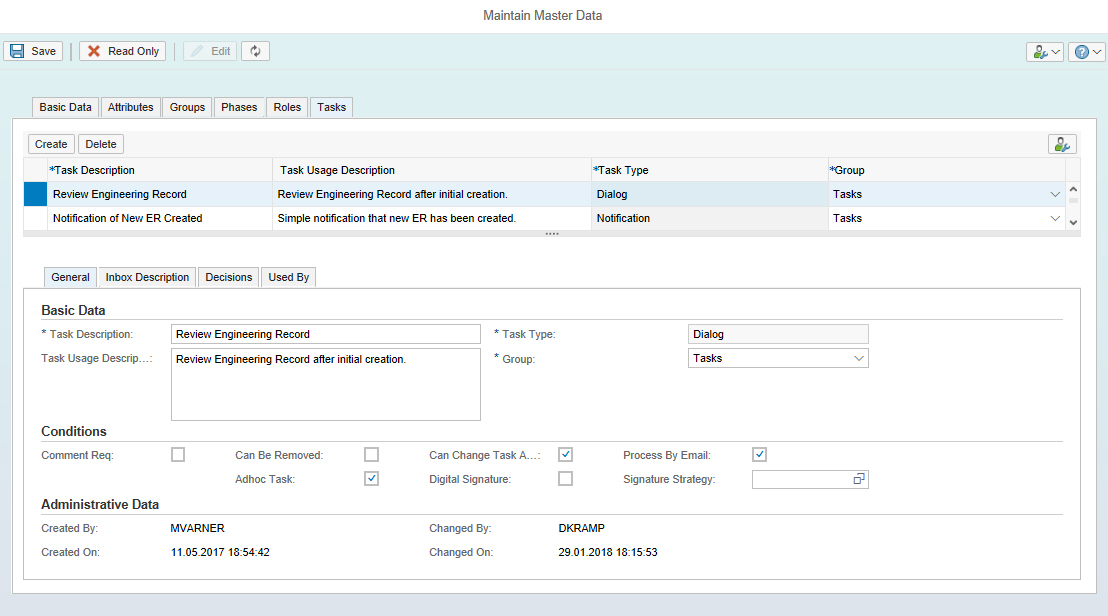Enable the Comment Req checkbox
The image size is (1108, 616).
pos(178,455)
